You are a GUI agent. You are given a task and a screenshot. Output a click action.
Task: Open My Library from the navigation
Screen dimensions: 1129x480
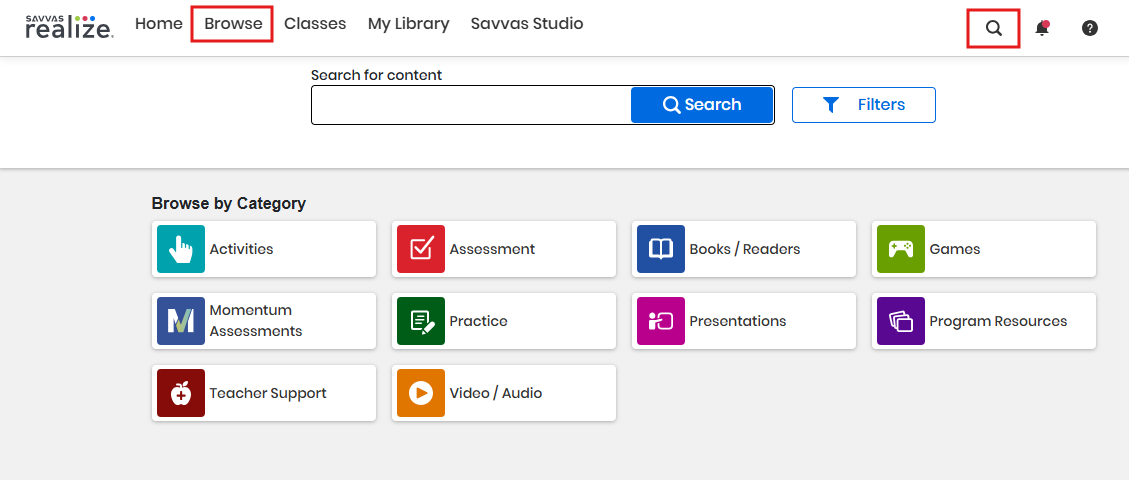[x=408, y=23]
